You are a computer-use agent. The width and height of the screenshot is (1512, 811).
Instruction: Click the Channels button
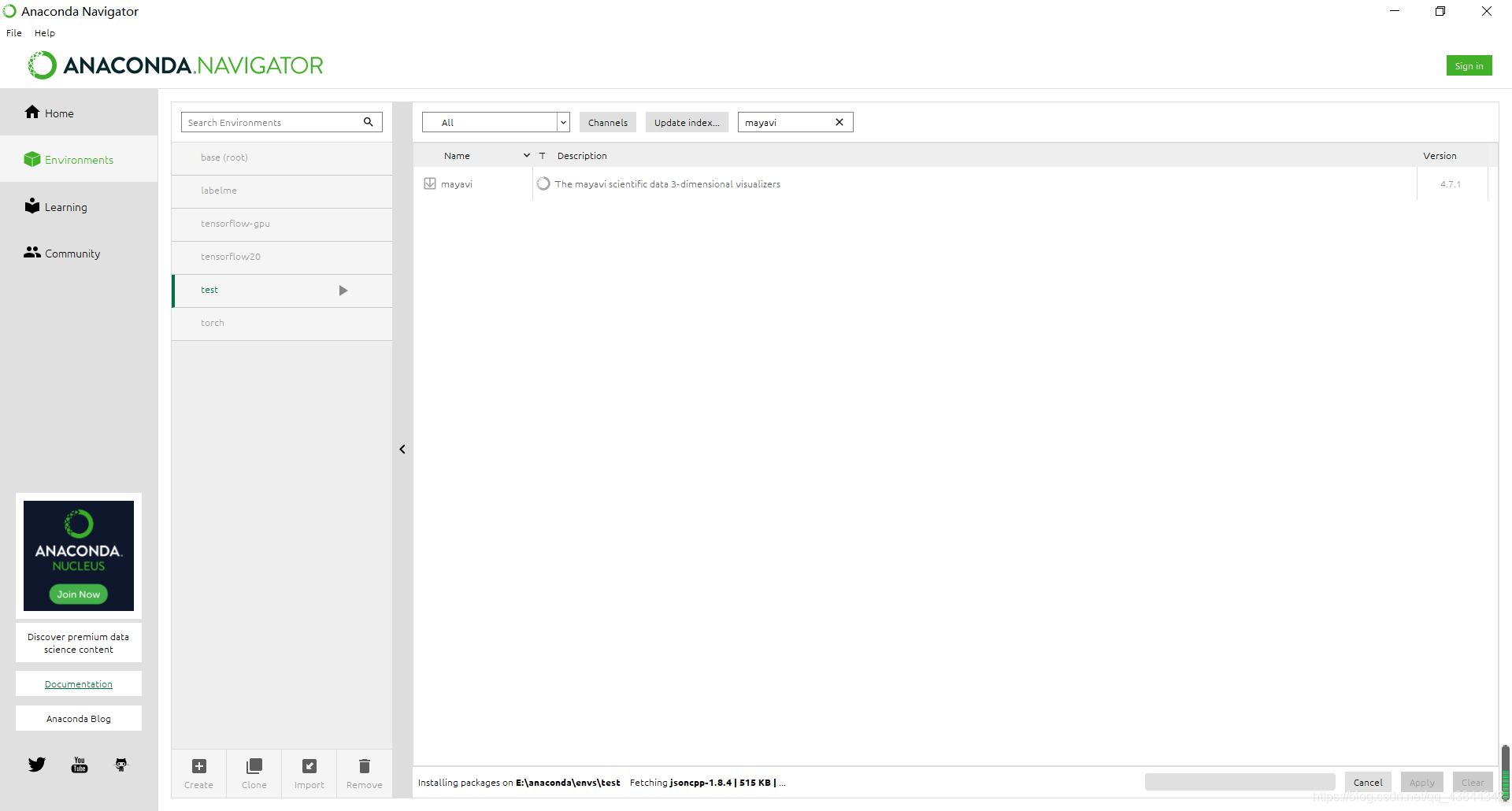(x=608, y=122)
